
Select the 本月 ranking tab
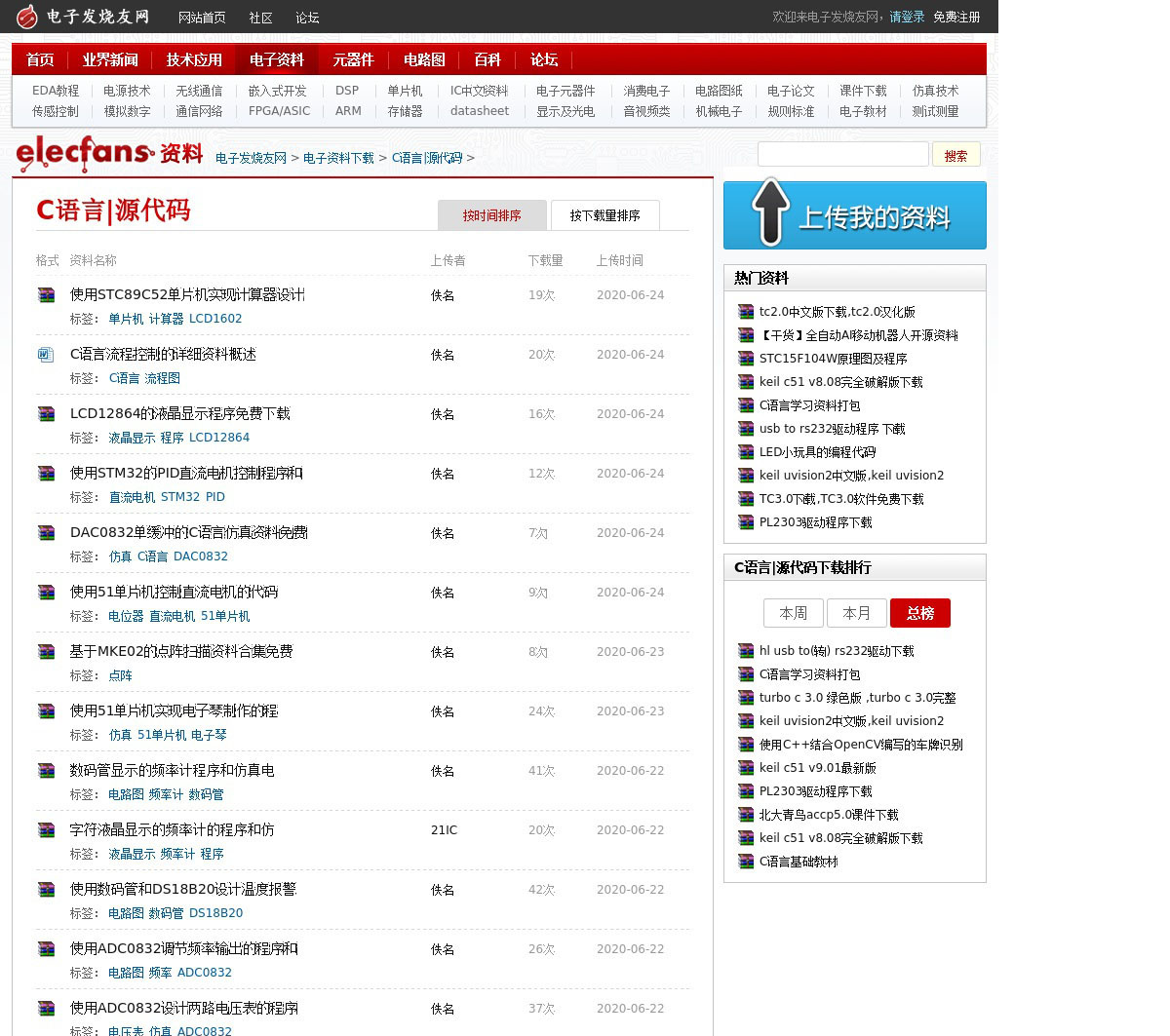point(857,613)
